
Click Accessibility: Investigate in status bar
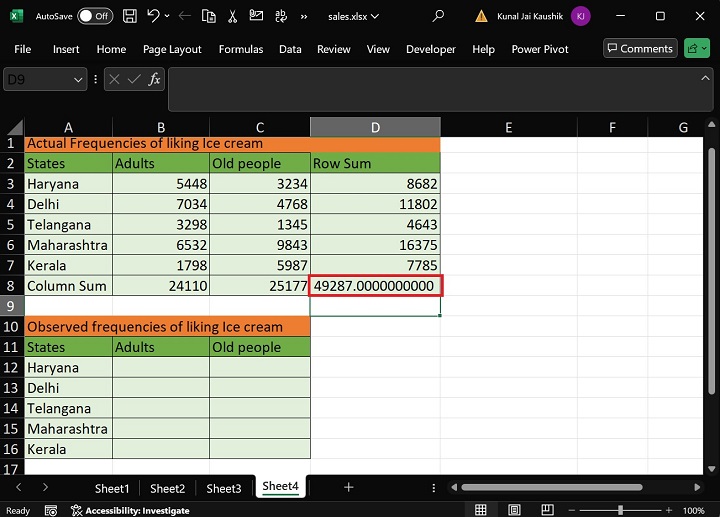(130, 510)
